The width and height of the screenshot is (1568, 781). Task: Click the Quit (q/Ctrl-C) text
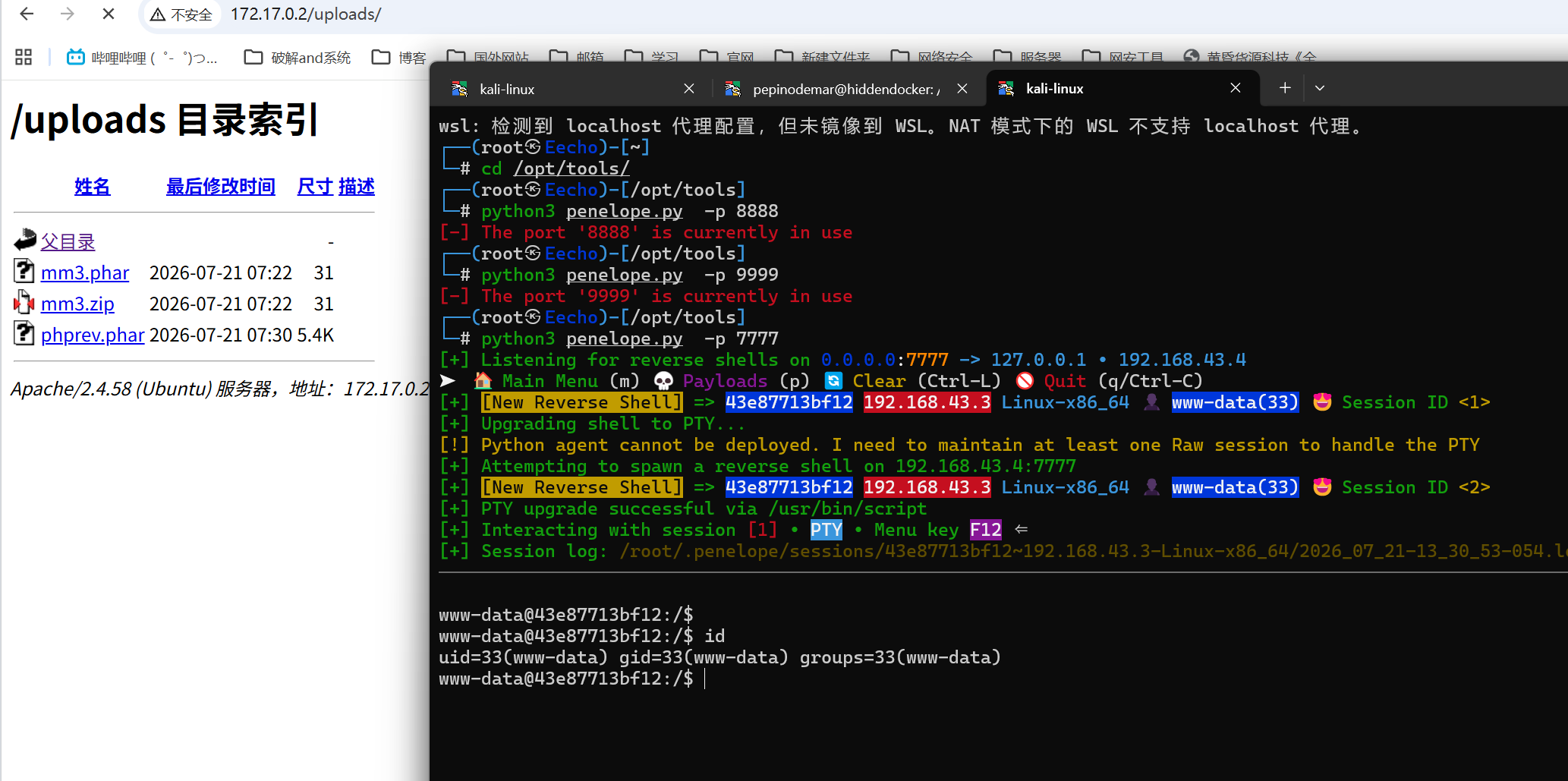(x=1123, y=381)
